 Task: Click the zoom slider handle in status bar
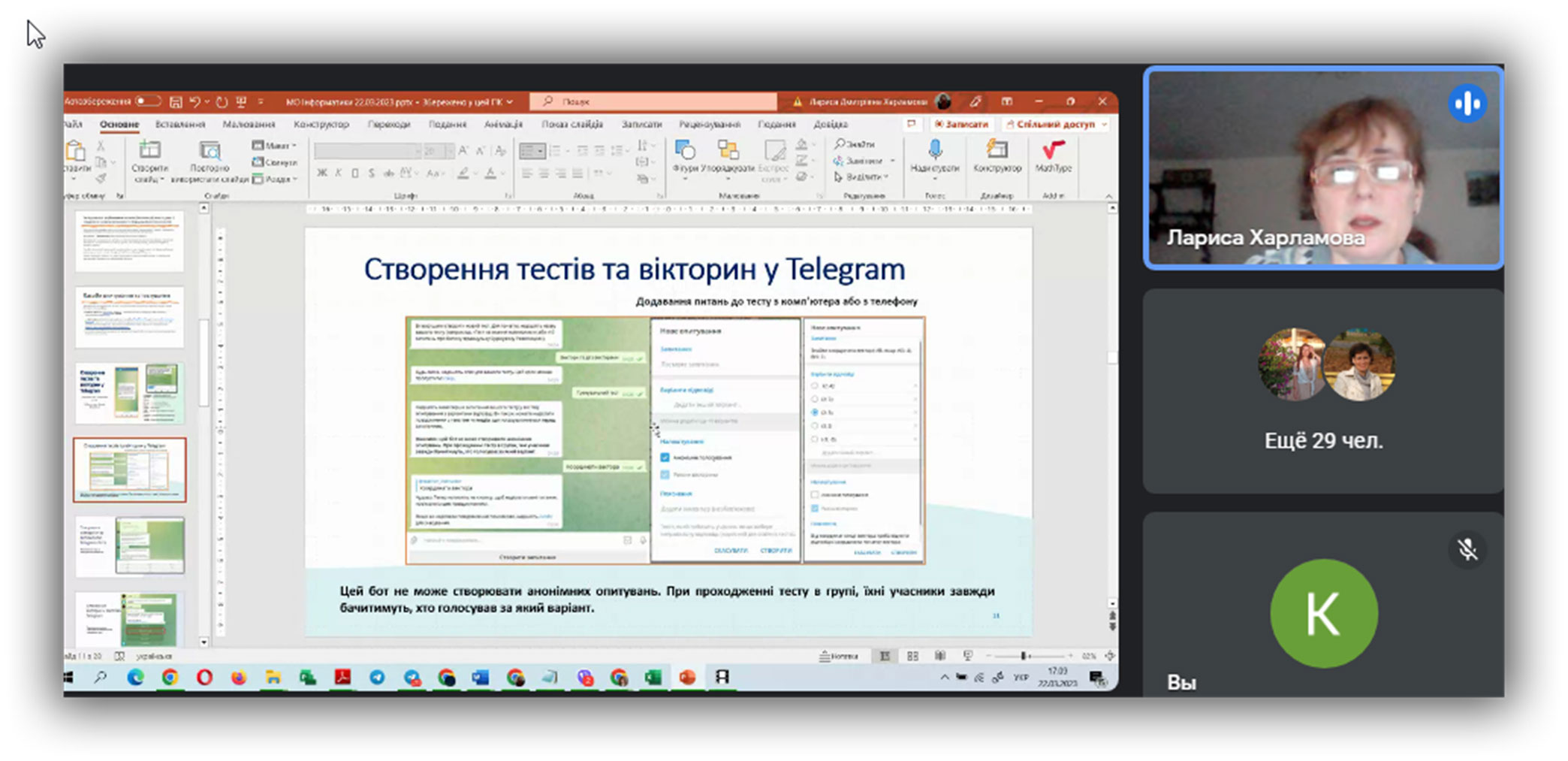coord(1023,656)
